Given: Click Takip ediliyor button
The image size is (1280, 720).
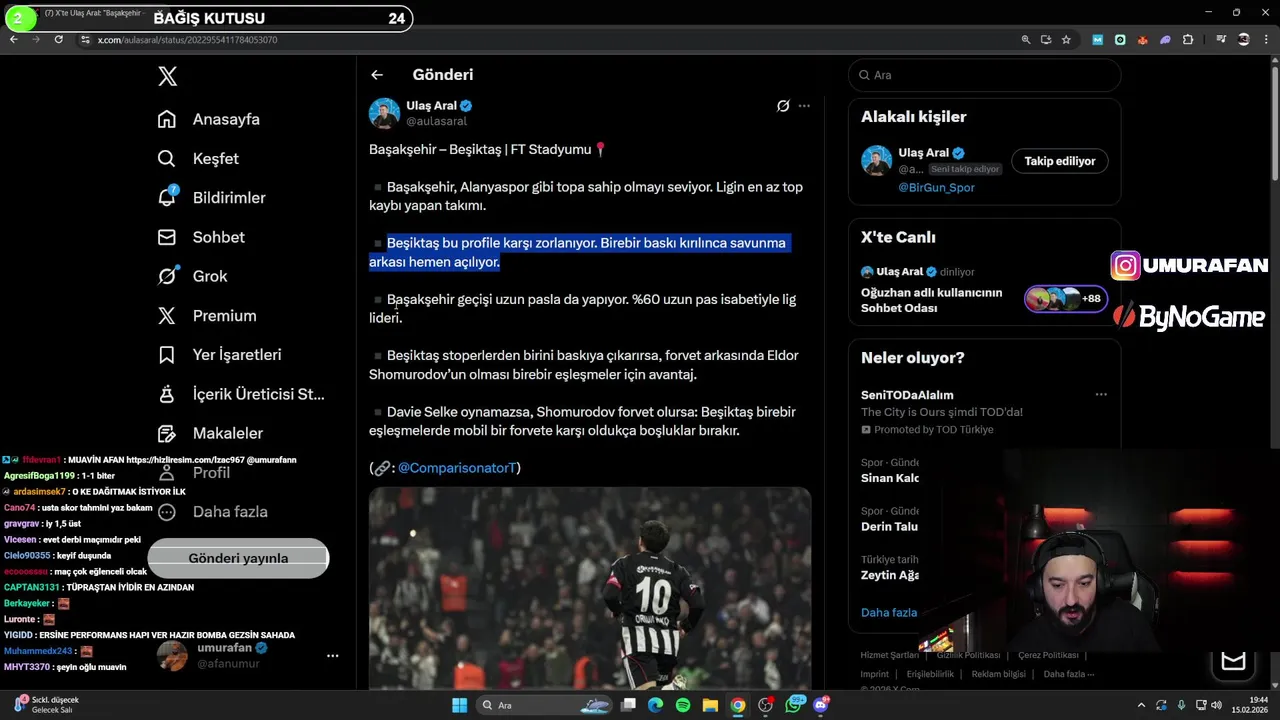Looking at the screenshot, I should pos(1059,161).
